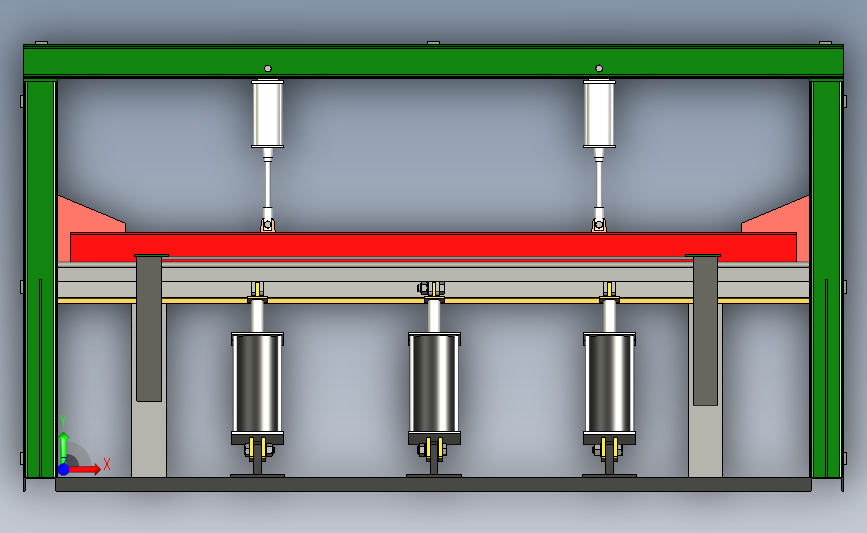The width and height of the screenshot is (867, 533).
Task: Click the green Y axis arrow of triad
Action: pos(64,446)
